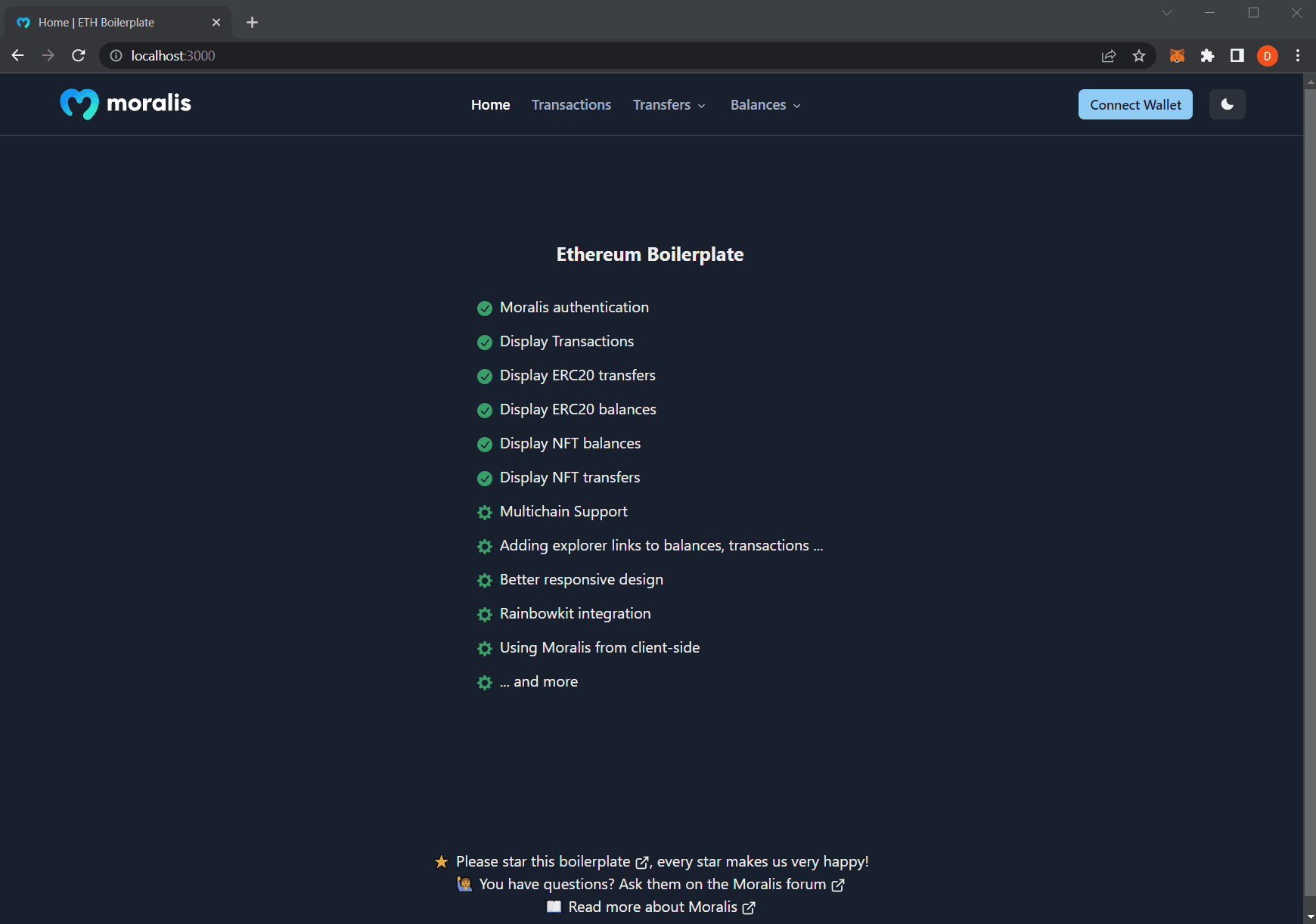Click the site info icon in address bar
This screenshot has height=924, width=1316.
click(115, 55)
